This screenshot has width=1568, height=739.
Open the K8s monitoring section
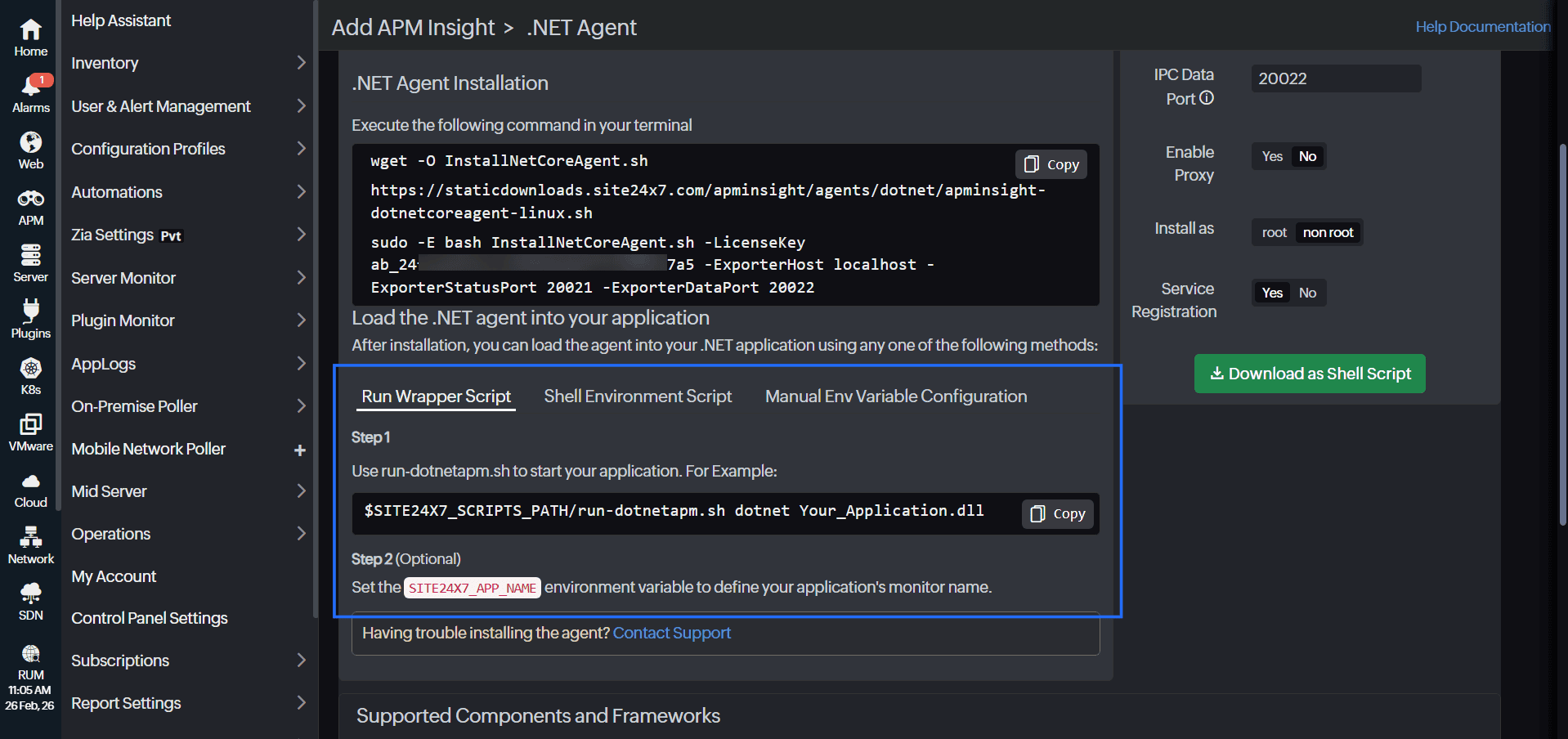pos(30,374)
